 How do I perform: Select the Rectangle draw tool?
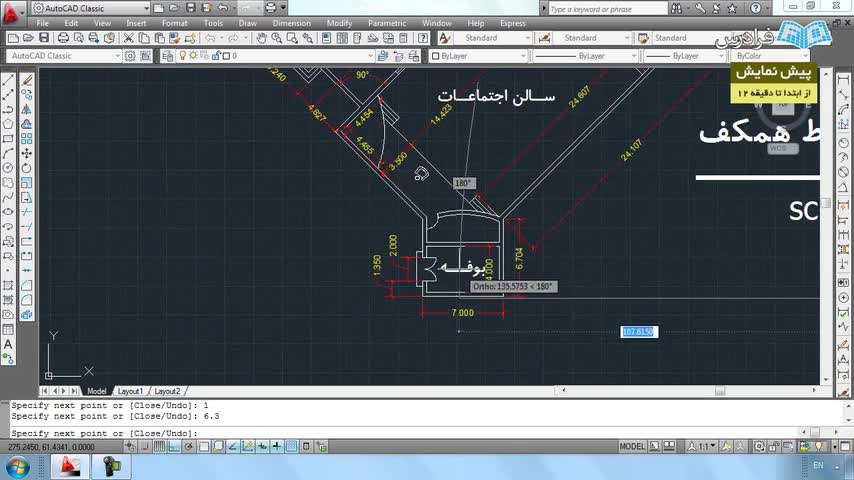[8, 139]
